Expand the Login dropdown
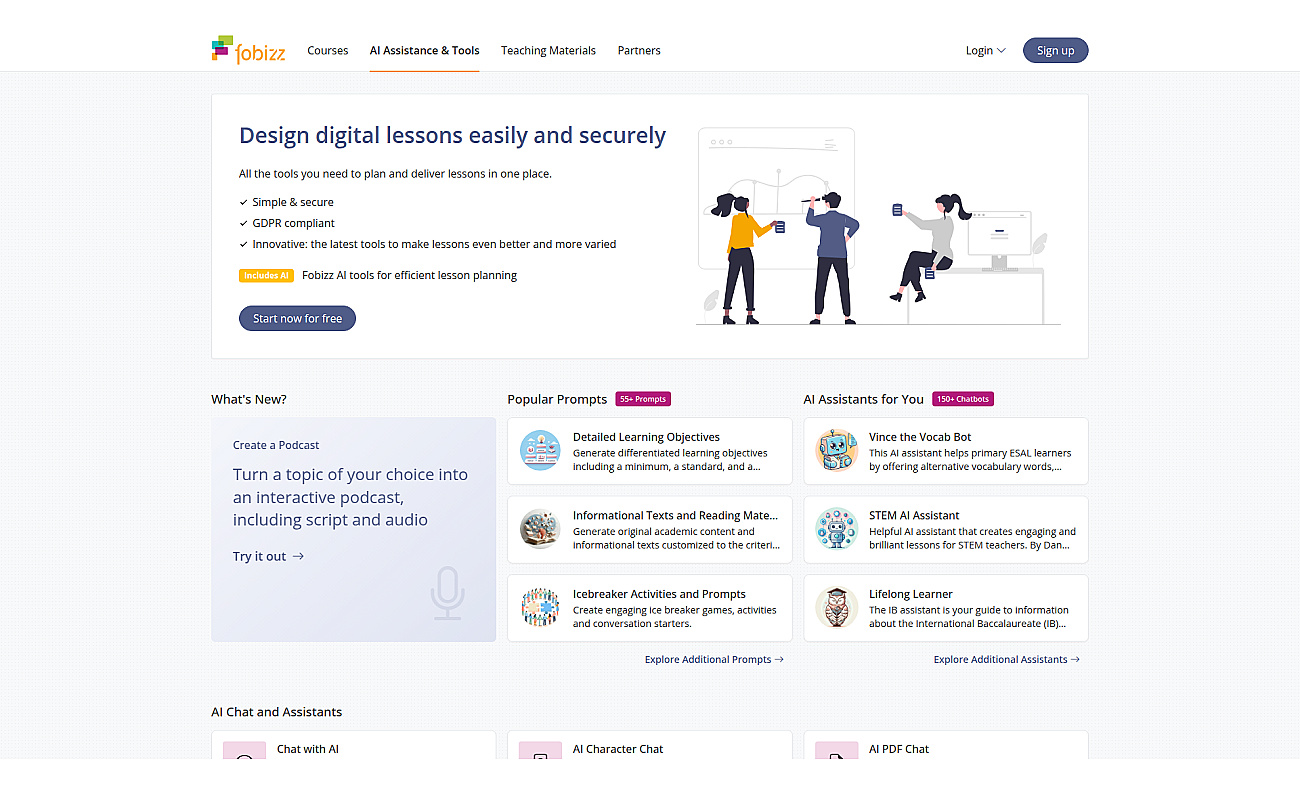The height and width of the screenshot is (788, 1300). point(985,50)
